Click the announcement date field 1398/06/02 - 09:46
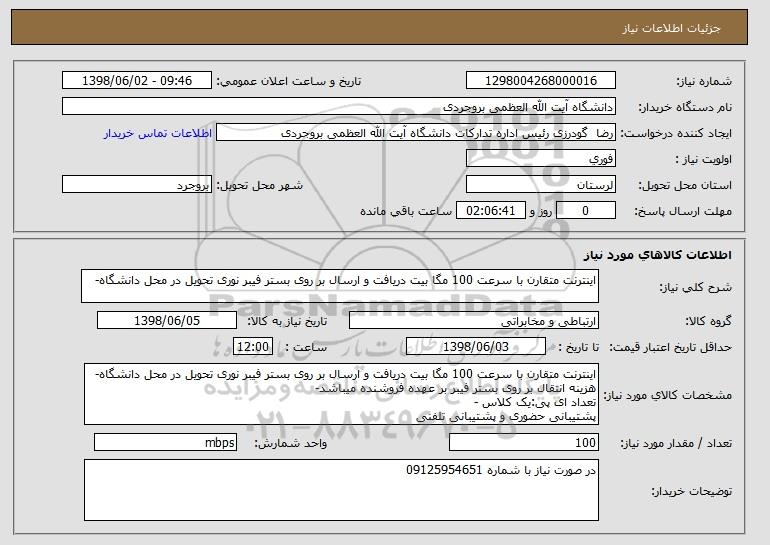Screen dimensions: 770x545 [x=137, y=81]
